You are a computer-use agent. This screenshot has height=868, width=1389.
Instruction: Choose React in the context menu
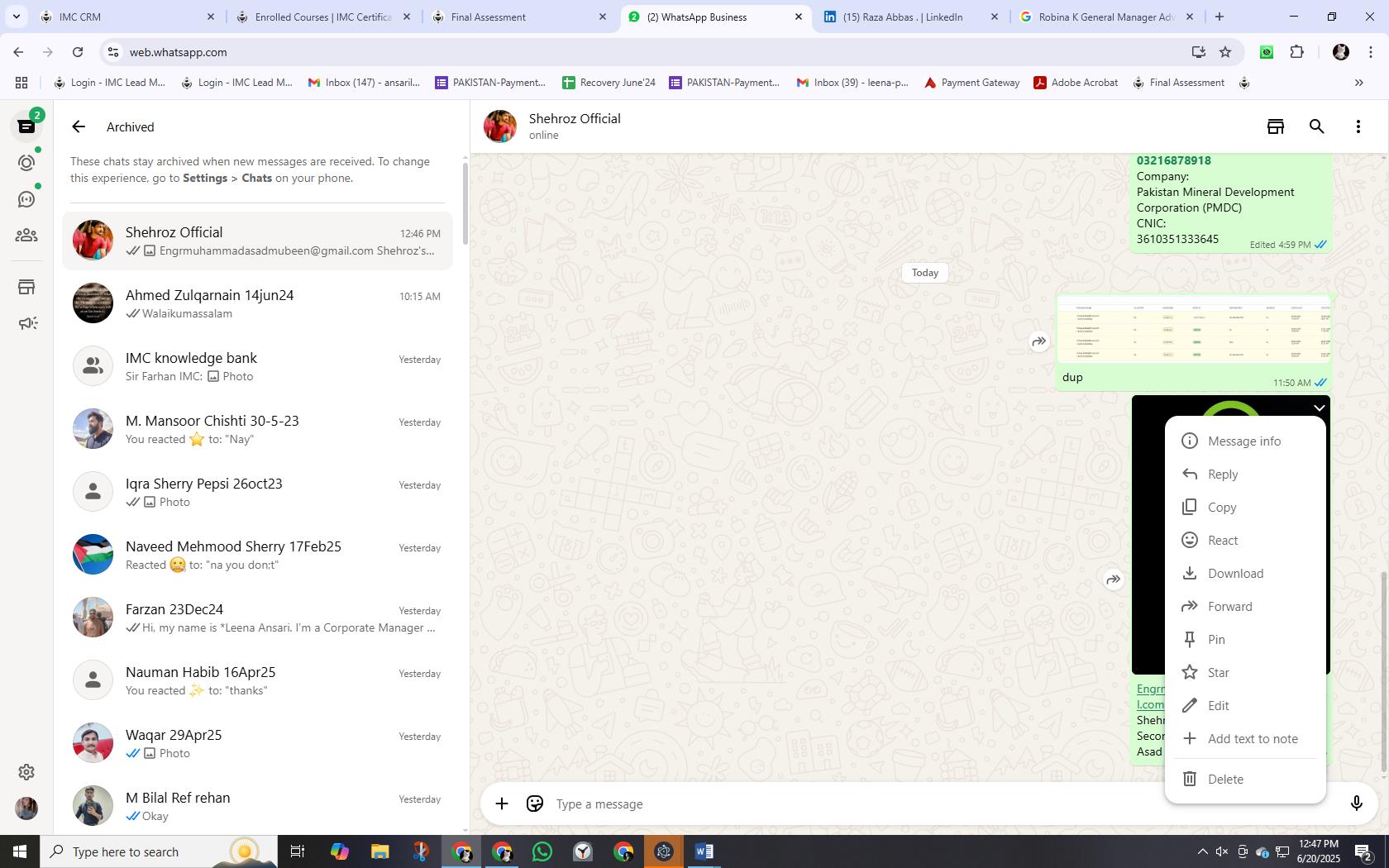pyautogui.click(x=1245, y=540)
